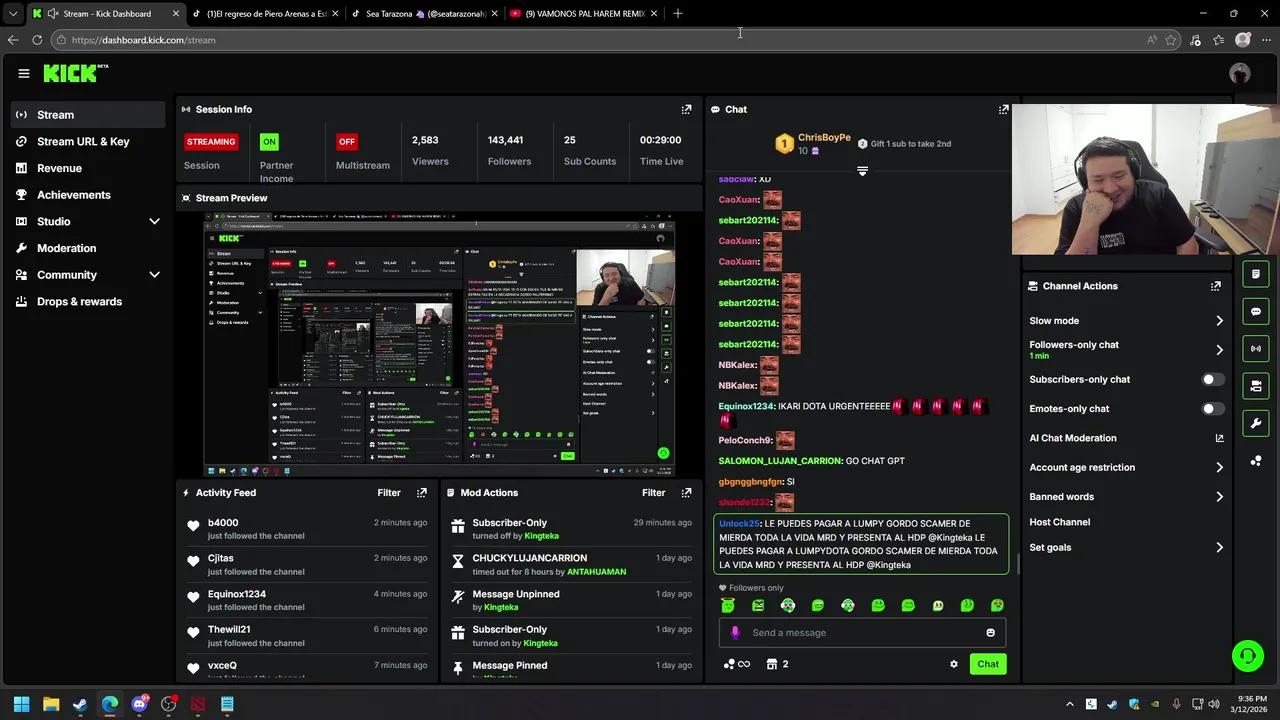Open Mod Actions Filter
This screenshot has width=1280, height=720.
click(653, 493)
